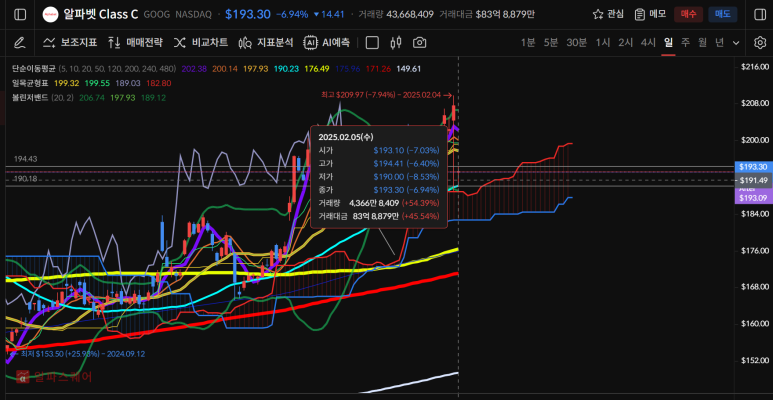This screenshot has height=400, width=773.
Task: Click the 단순이동평균 indicator label
Action: [35, 69]
